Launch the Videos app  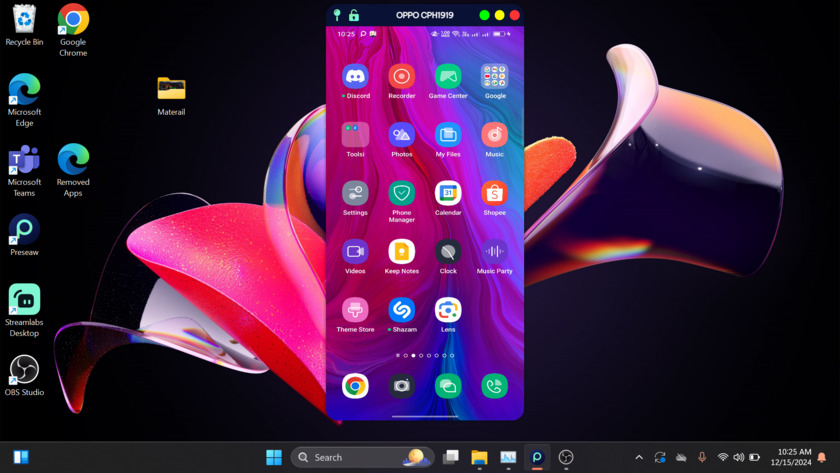coord(355,251)
